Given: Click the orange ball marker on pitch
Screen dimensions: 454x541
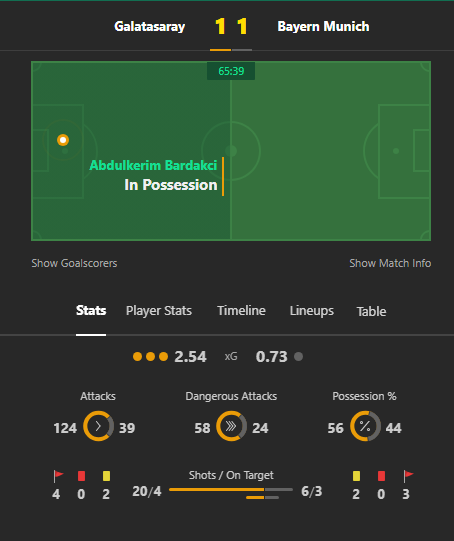Looking at the screenshot, I should coord(63,140).
